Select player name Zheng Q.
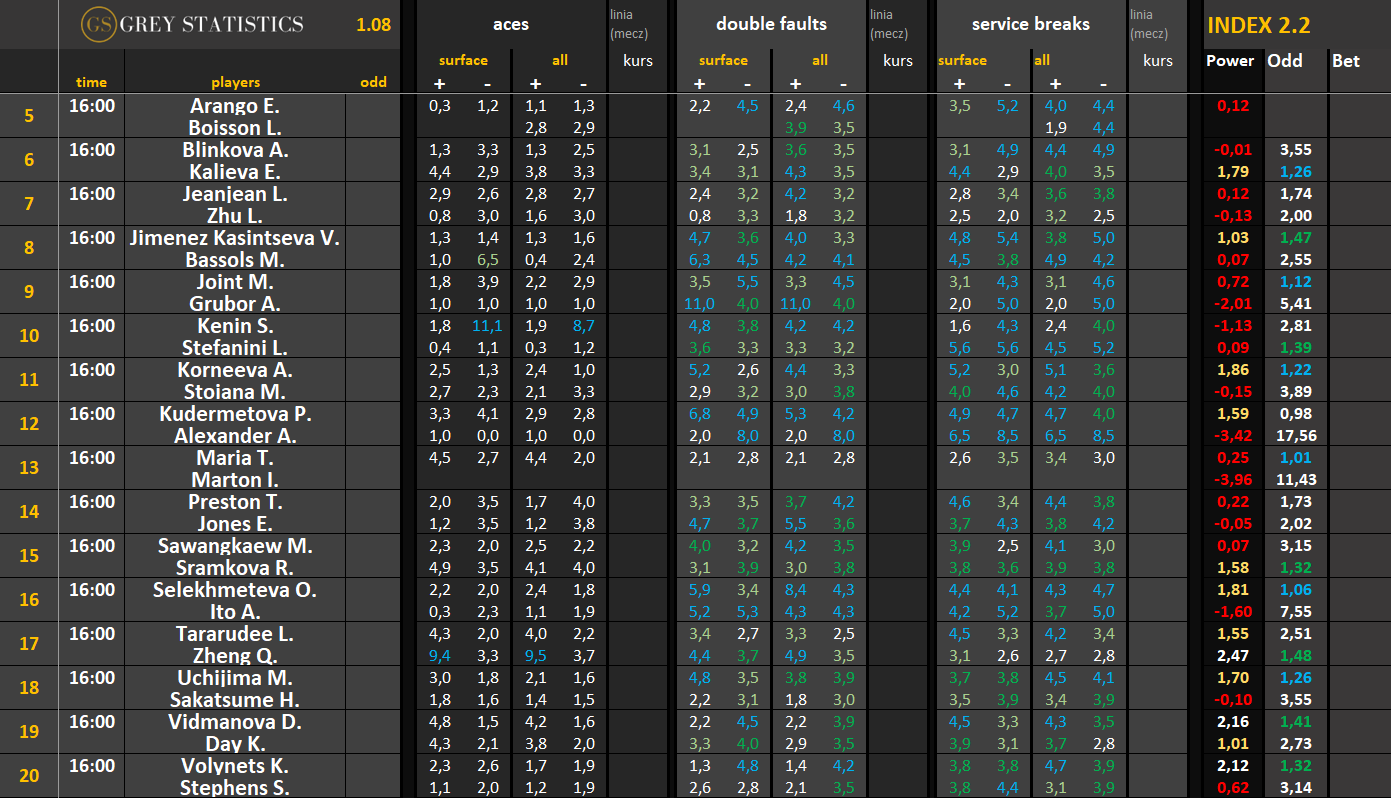 click(235, 656)
